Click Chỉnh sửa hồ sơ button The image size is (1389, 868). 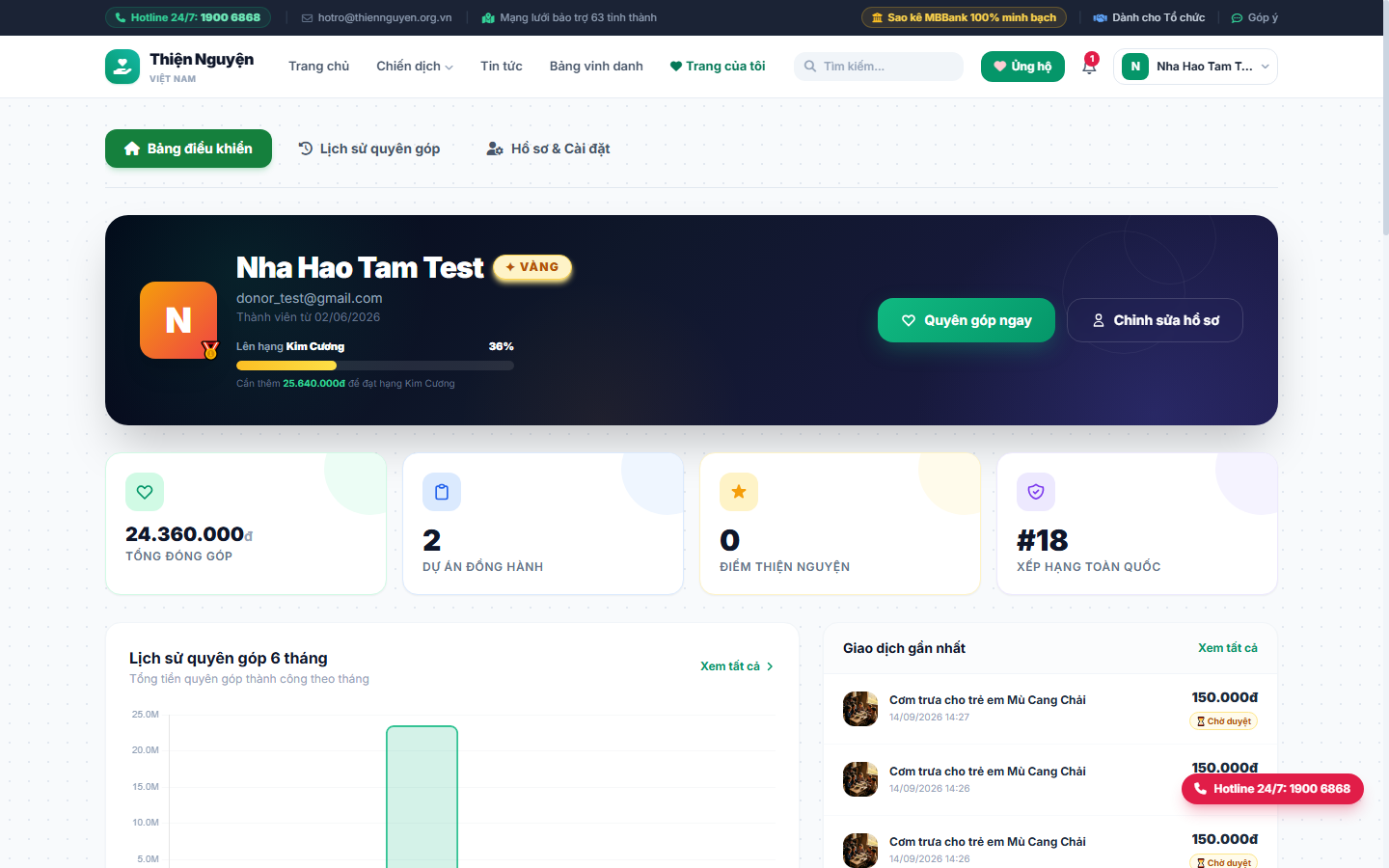pyautogui.click(x=1155, y=320)
